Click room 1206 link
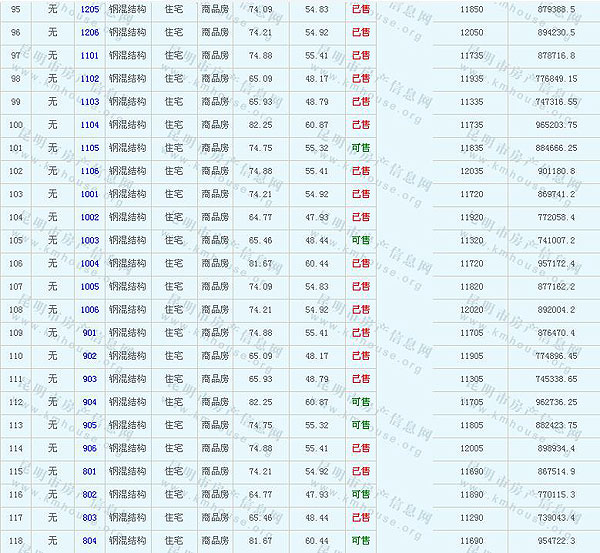The height and width of the screenshot is (553, 600). click(89, 32)
